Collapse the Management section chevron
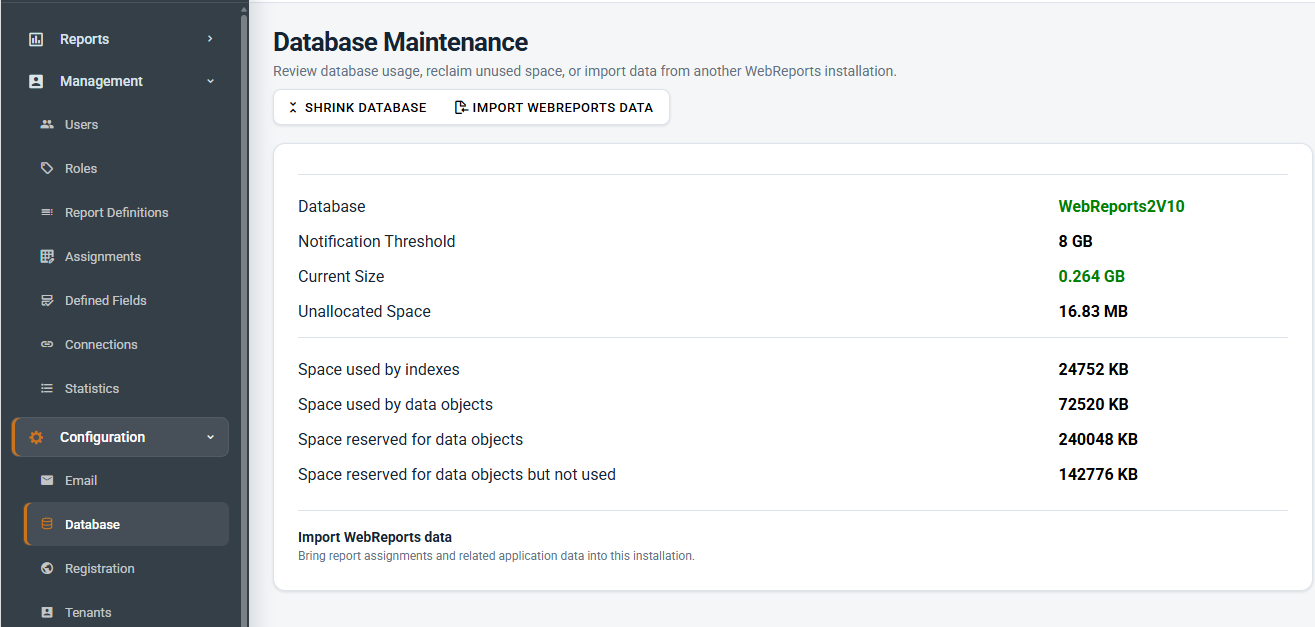1315x627 pixels. point(210,81)
